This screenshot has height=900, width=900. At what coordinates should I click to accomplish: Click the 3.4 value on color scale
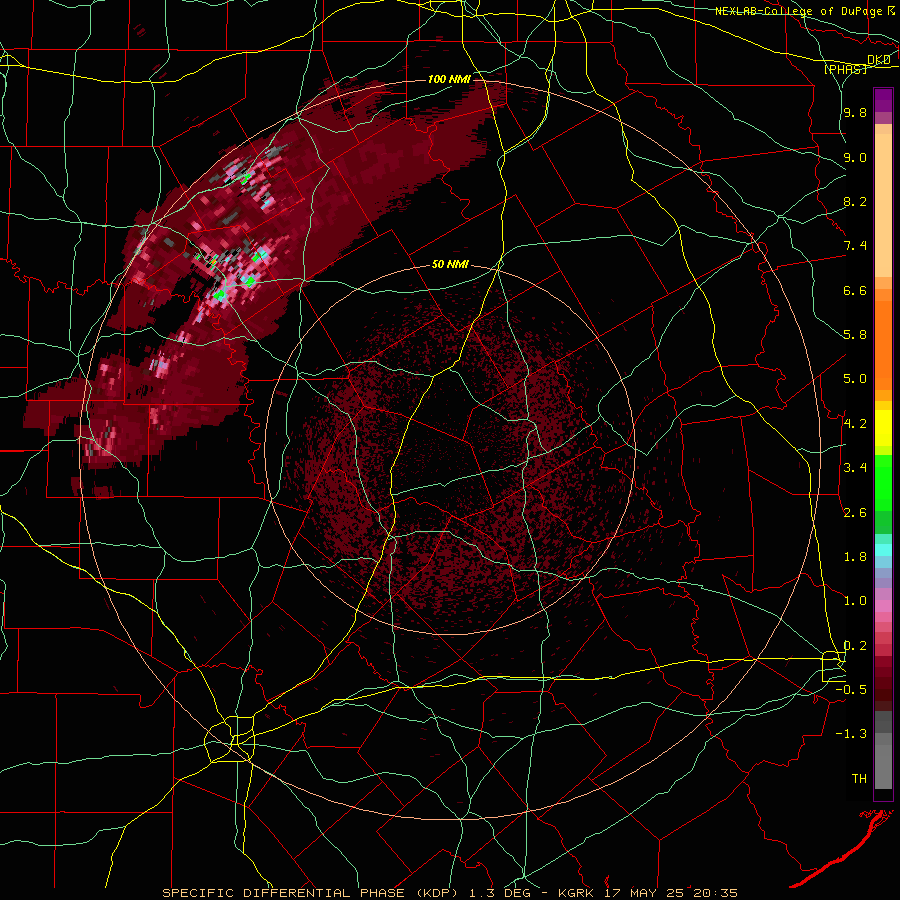[855, 468]
